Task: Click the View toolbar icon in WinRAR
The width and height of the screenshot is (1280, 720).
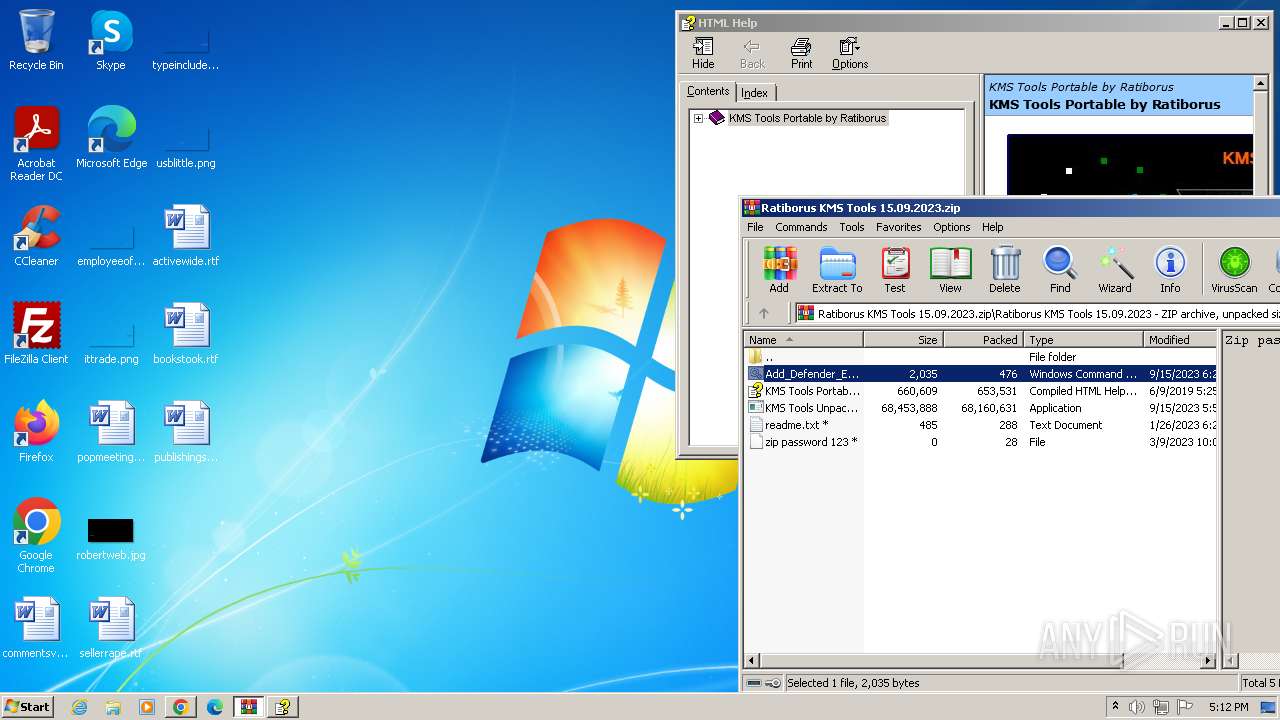Action: tap(950, 270)
